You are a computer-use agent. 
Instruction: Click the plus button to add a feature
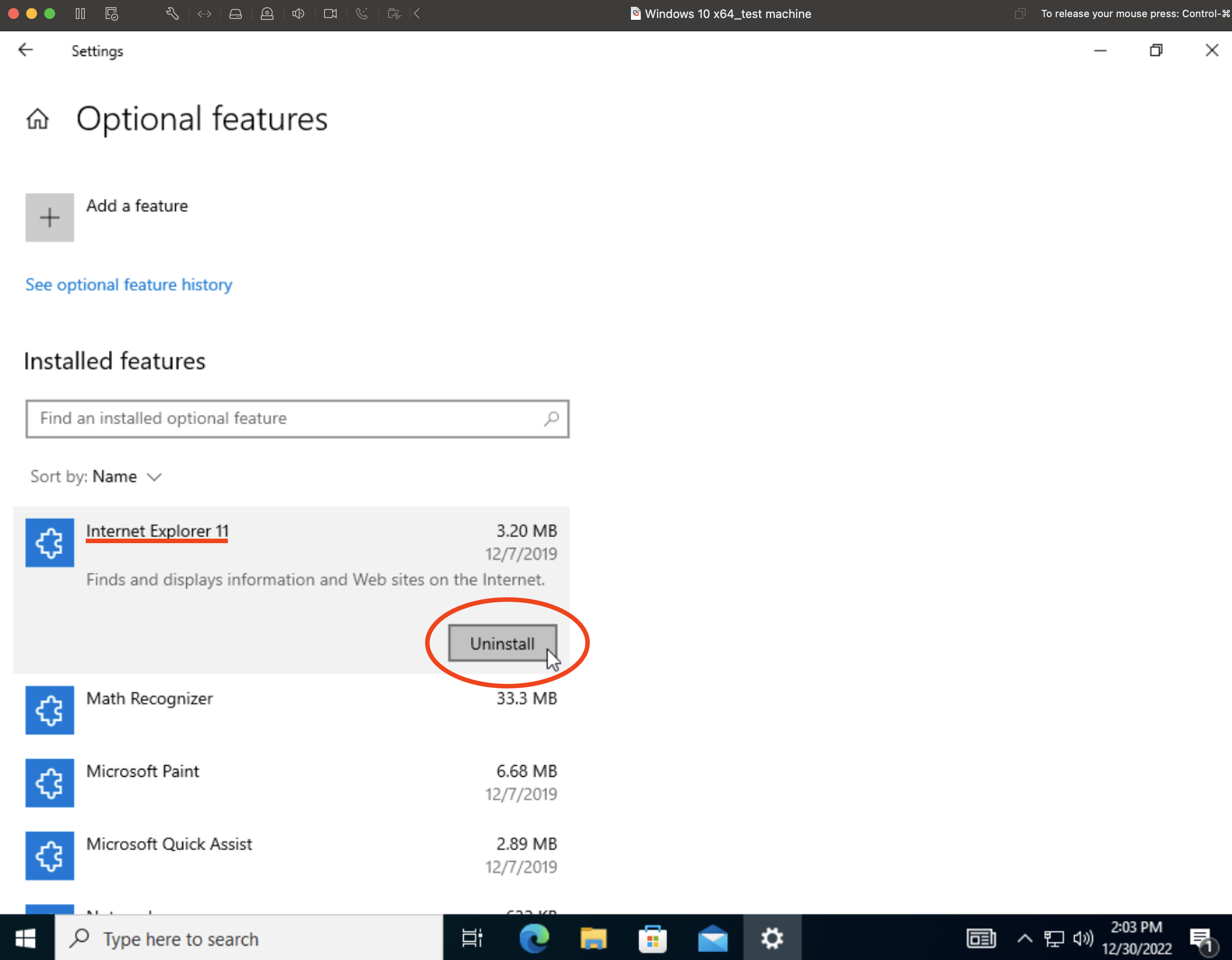point(50,217)
